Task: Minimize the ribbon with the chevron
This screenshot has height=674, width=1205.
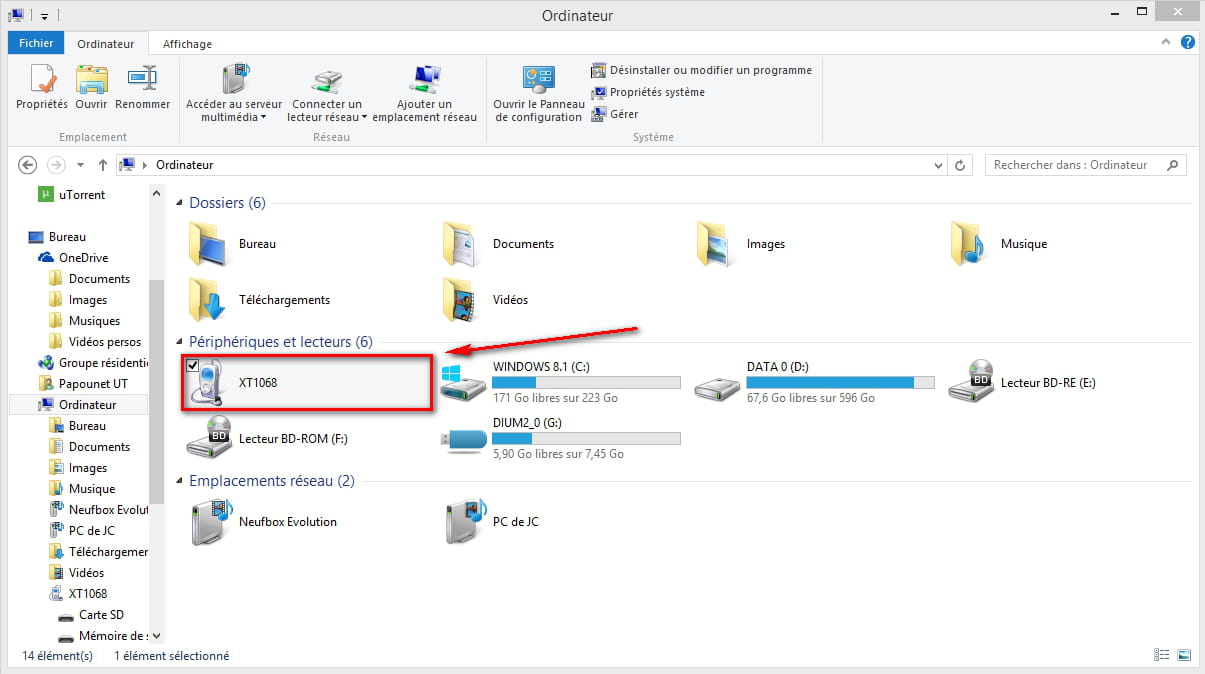Action: 1166,43
